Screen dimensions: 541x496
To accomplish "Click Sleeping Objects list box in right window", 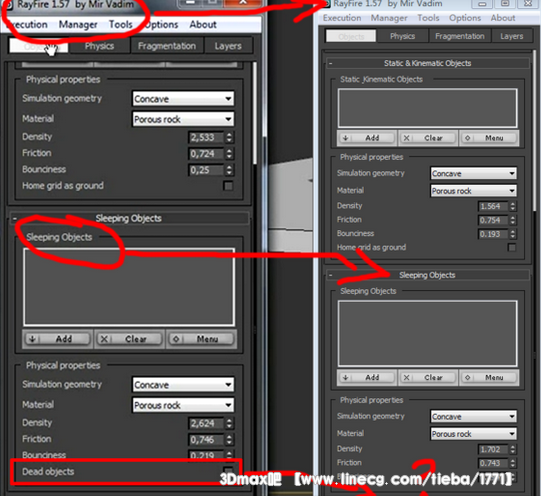I will click(428, 333).
